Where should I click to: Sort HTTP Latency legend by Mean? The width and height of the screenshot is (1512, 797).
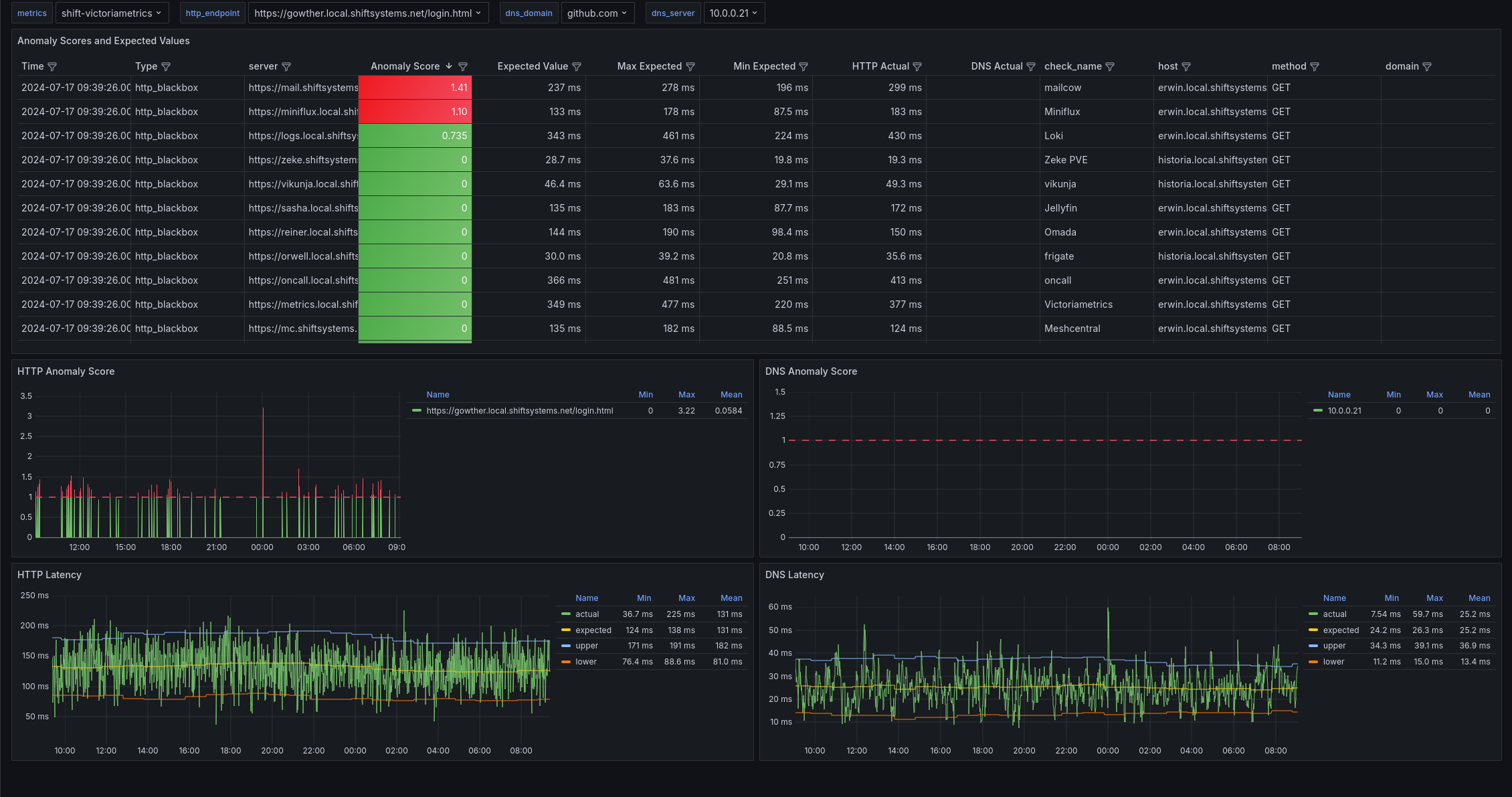(x=731, y=598)
